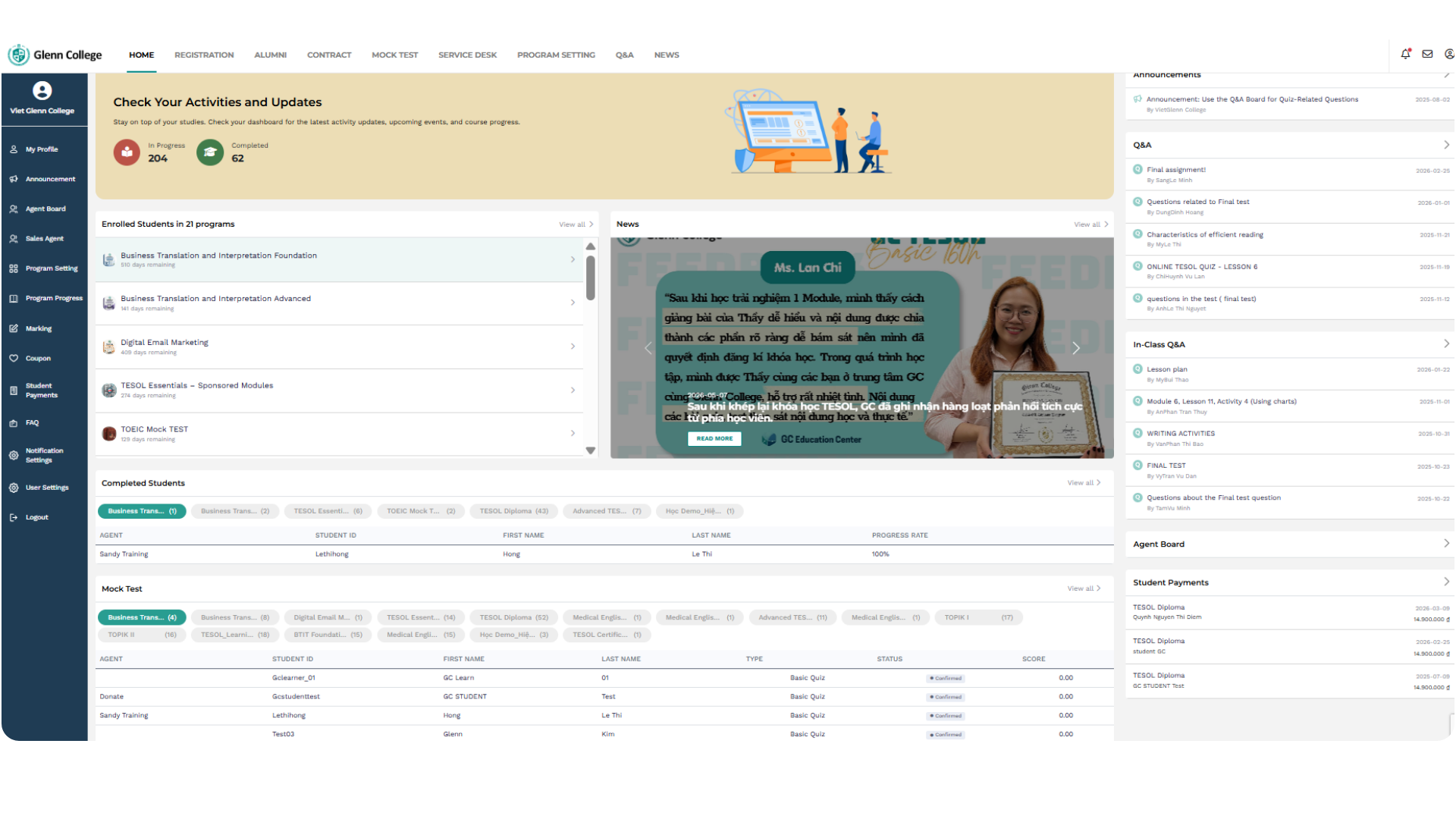
Task: Open Q&A post Final assignment!
Action: click(1176, 170)
